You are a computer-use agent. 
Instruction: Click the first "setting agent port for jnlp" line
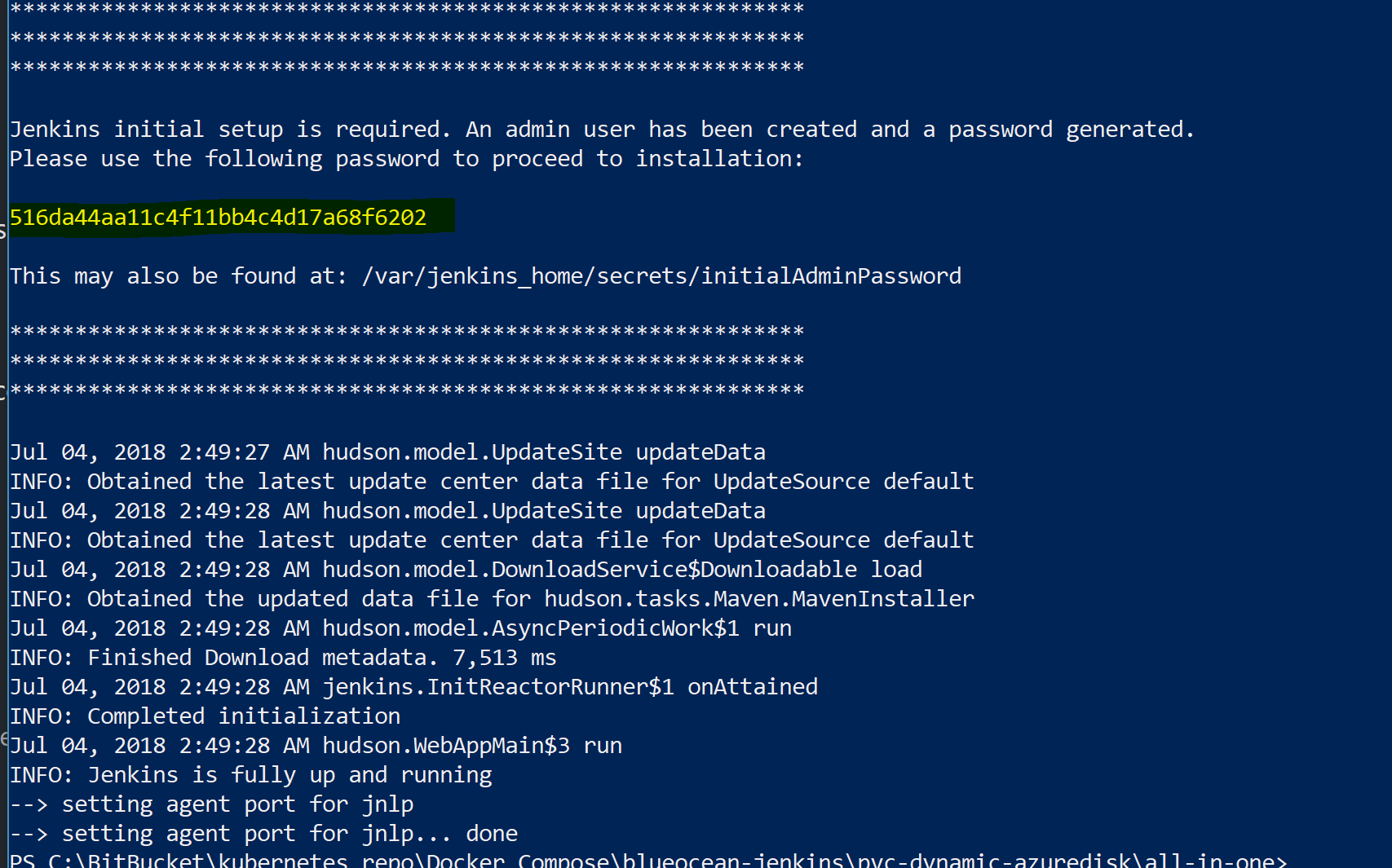click(212, 804)
